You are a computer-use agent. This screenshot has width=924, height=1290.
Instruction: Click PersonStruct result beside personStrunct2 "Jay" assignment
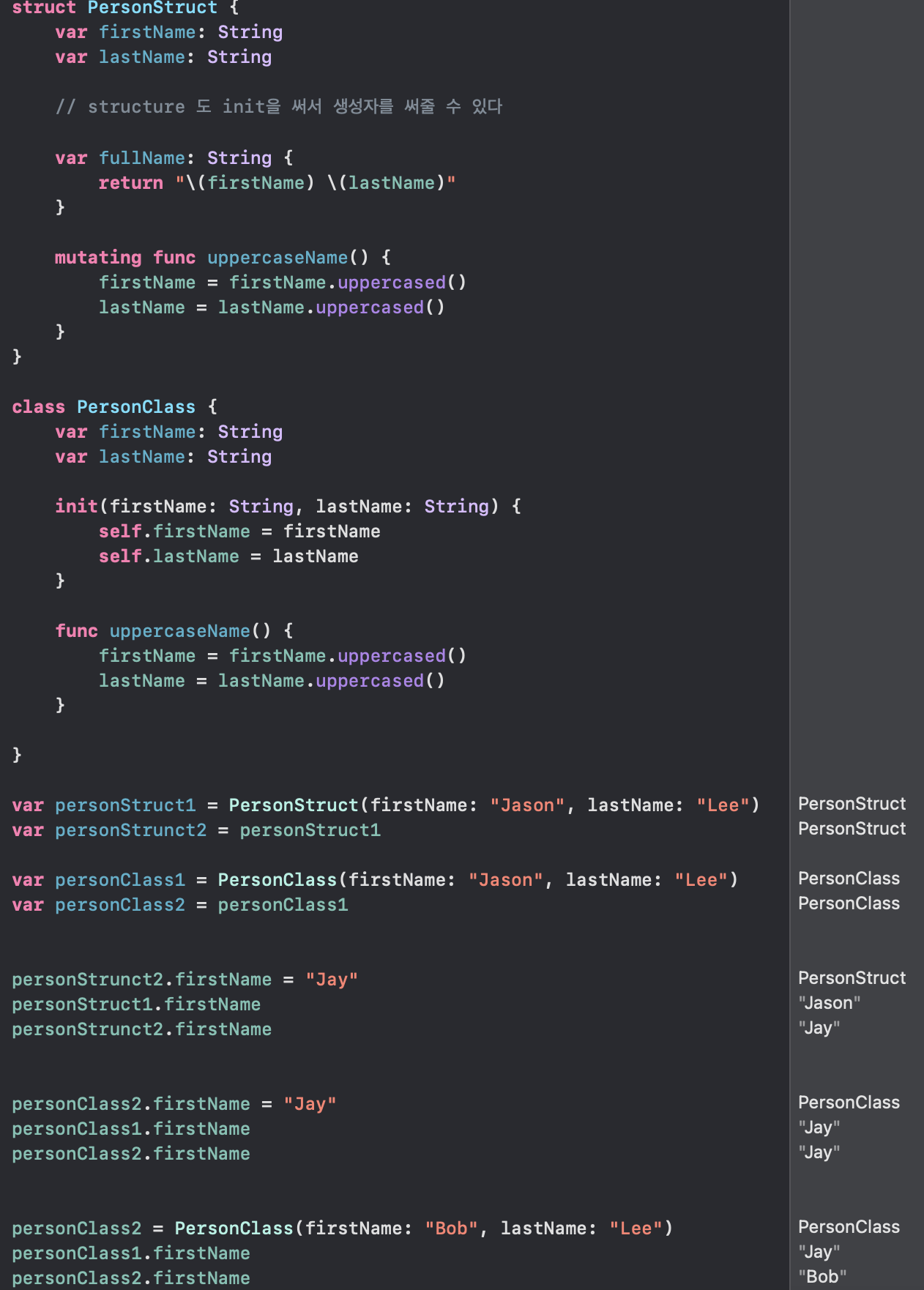852,978
